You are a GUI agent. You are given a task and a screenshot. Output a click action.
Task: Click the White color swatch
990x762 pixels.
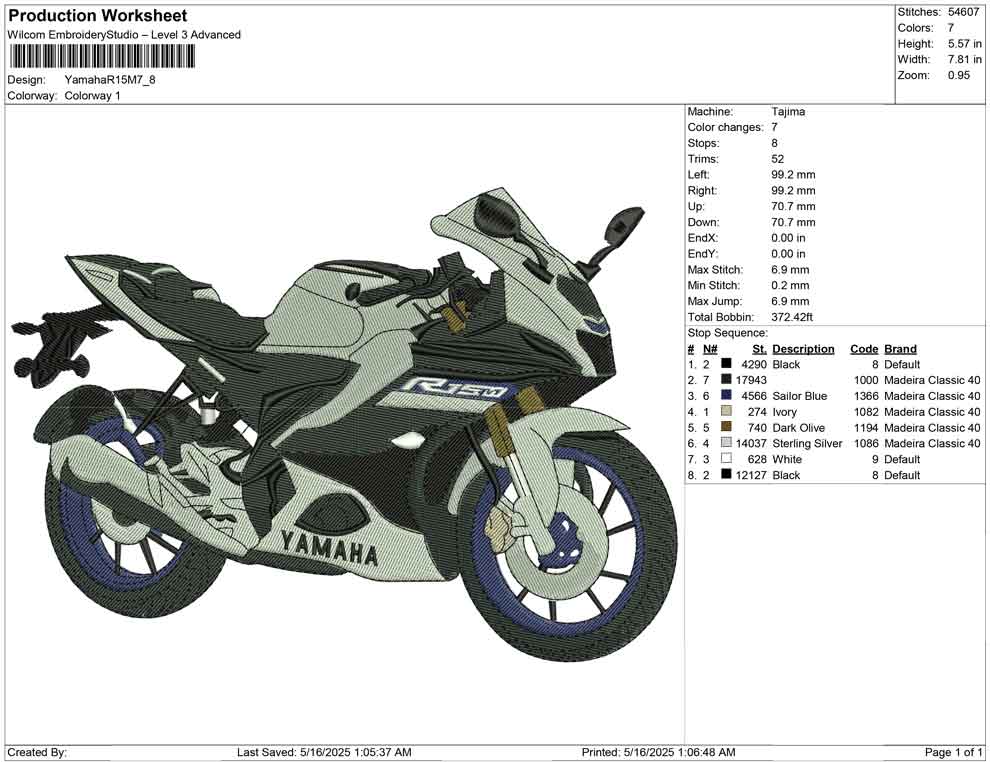[726, 458]
